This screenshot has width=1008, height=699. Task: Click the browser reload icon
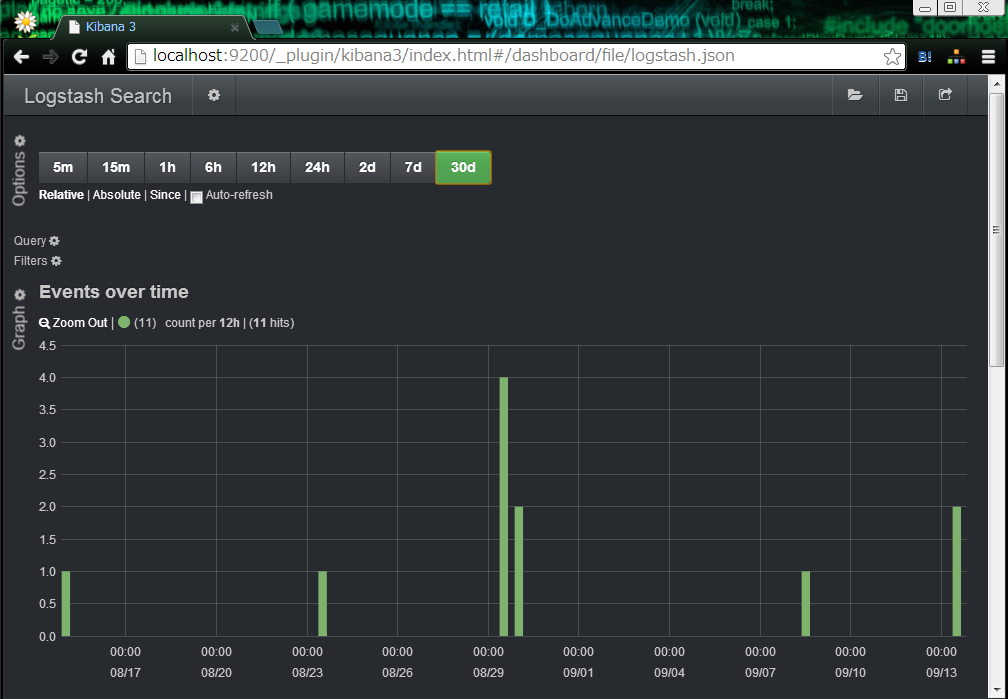pos(79,57)
